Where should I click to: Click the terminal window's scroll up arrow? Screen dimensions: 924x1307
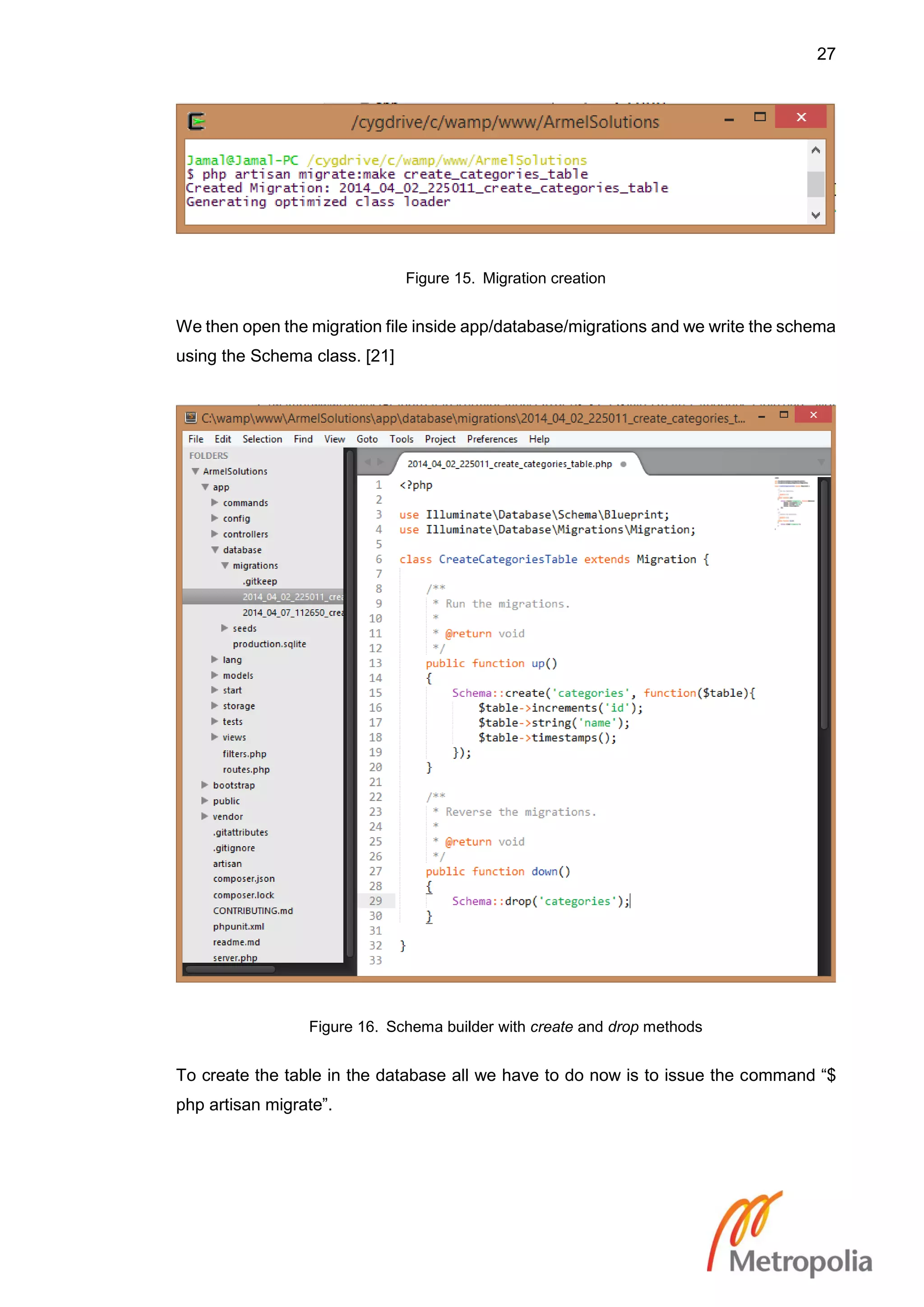pos(816,150)
